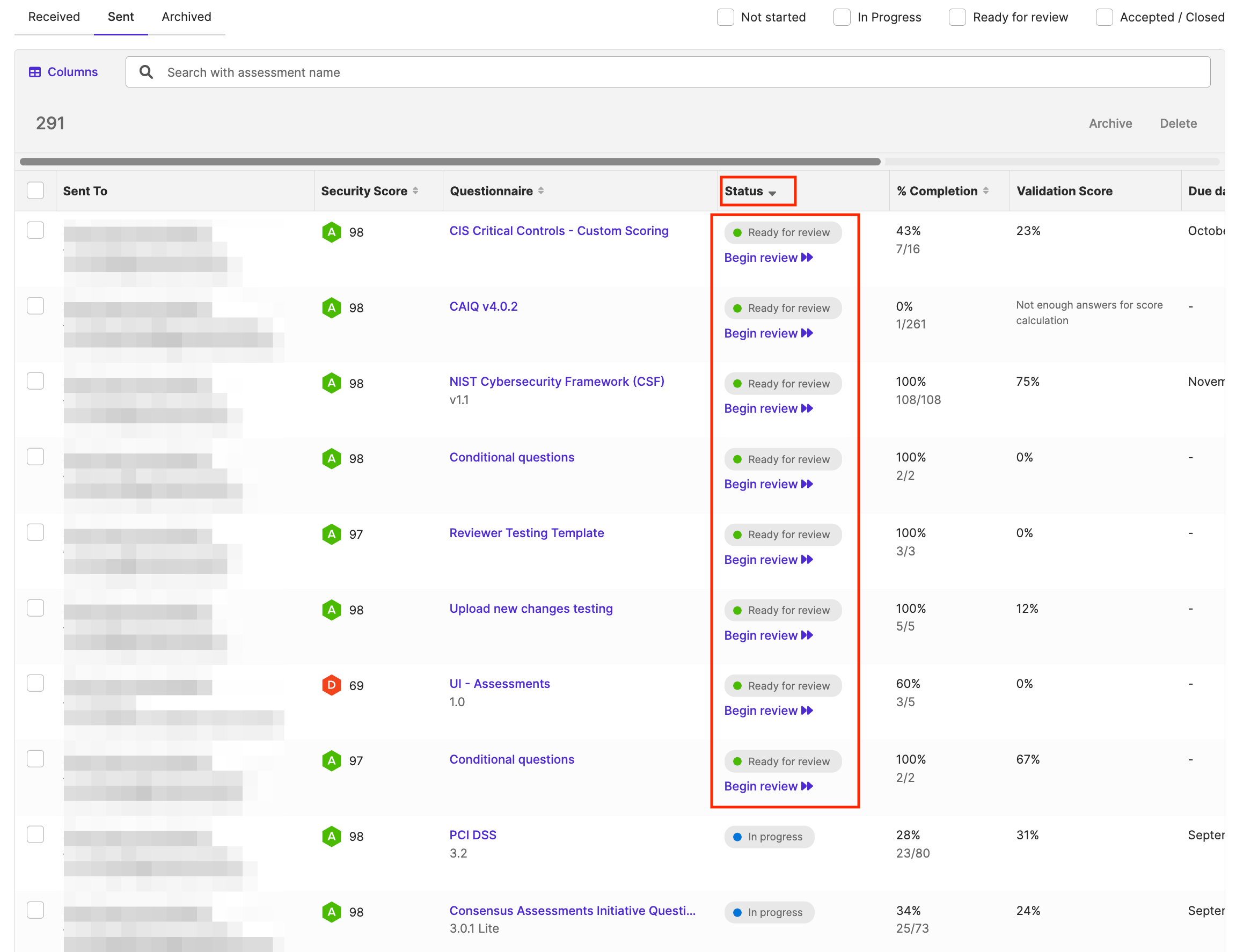
Task: Click A grade badge for PCI DSS row
Action: click(332, 837)
